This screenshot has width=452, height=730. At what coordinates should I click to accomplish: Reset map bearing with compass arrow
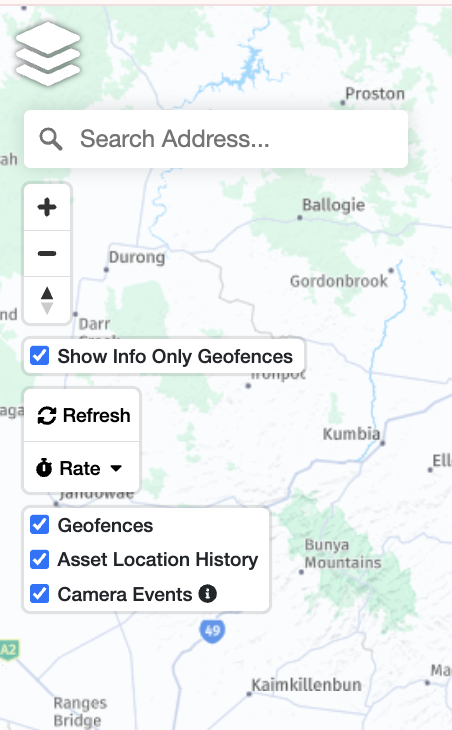coord(47,300)
